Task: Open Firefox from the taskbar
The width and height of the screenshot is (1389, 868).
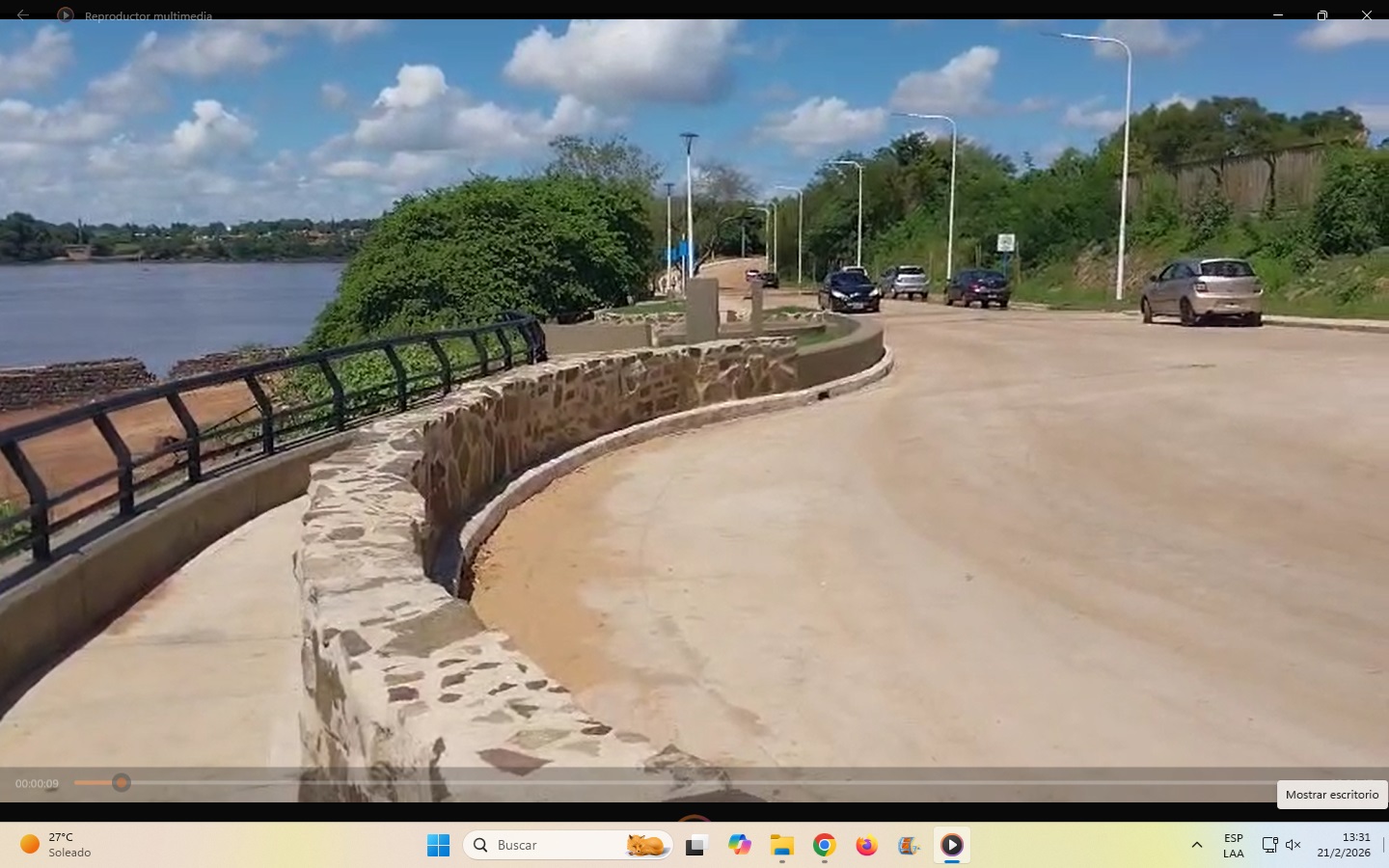Action: [866, 846]
